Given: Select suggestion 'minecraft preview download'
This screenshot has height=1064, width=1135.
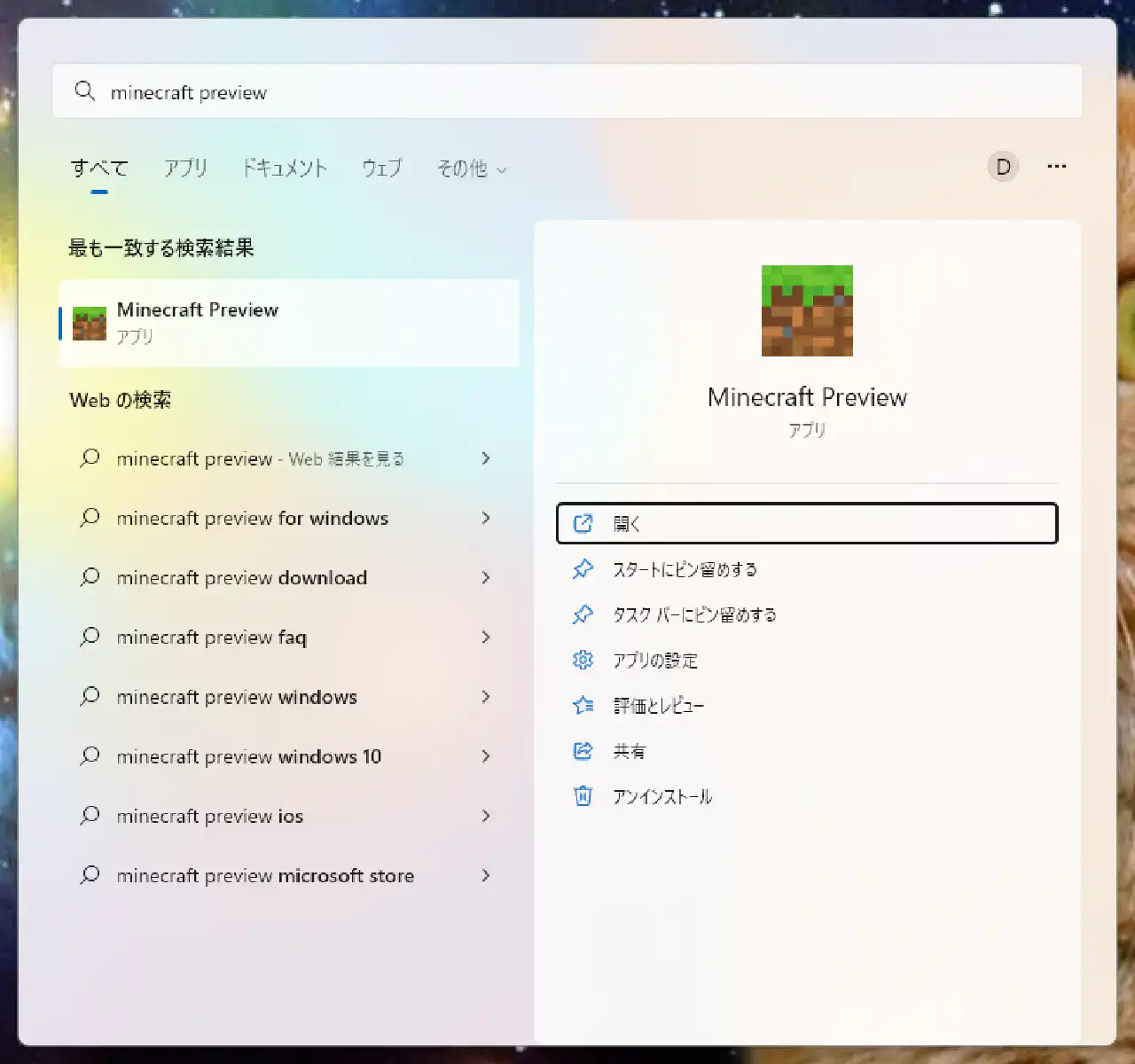Looking at the screenshot, I should tap(289, 577).
